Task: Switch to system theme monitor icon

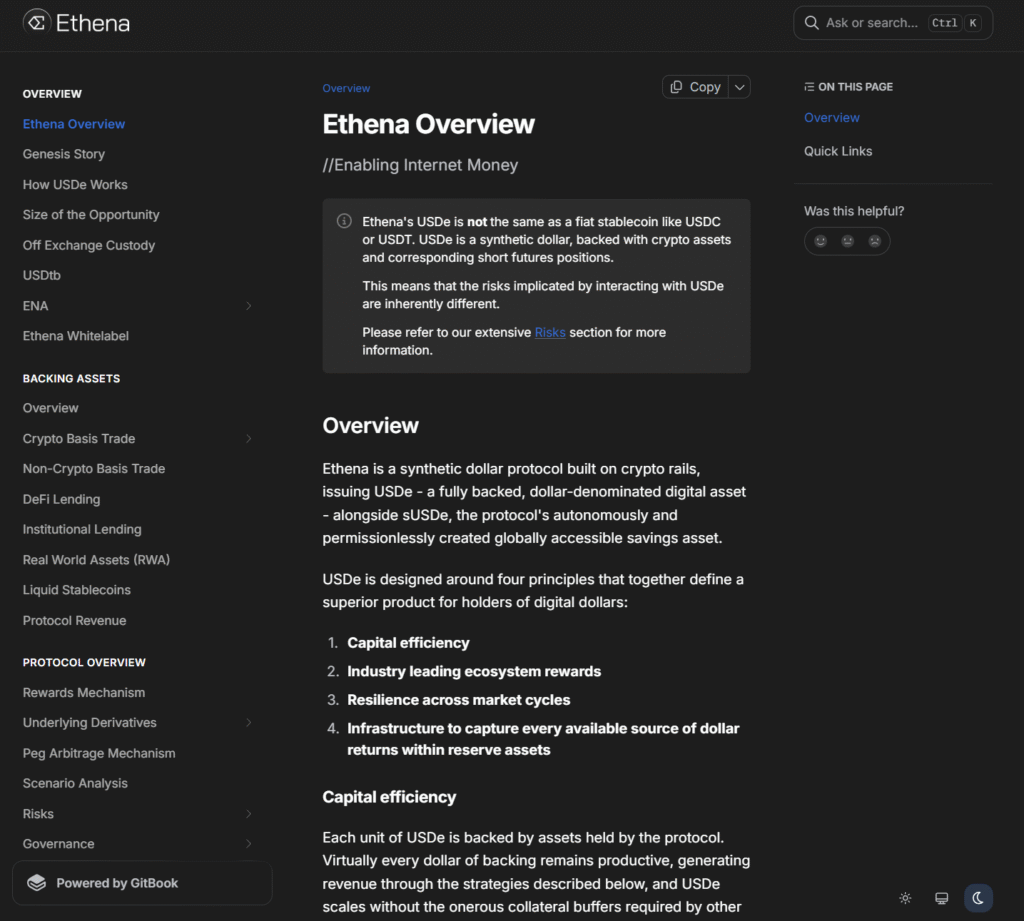Action: pos(942,898)
